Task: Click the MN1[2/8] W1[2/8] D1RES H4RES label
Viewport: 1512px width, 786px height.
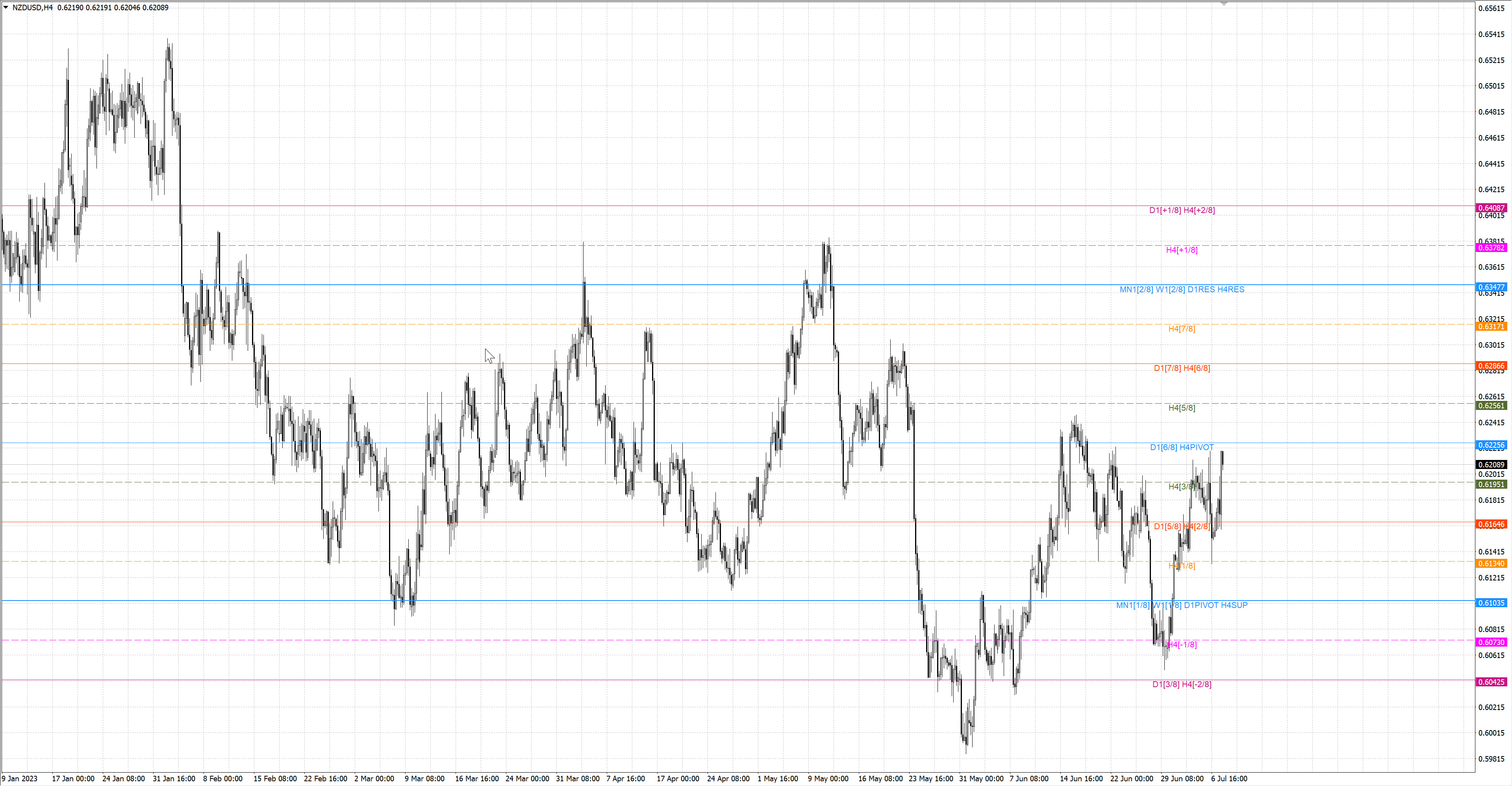Action: (1182, 289)
